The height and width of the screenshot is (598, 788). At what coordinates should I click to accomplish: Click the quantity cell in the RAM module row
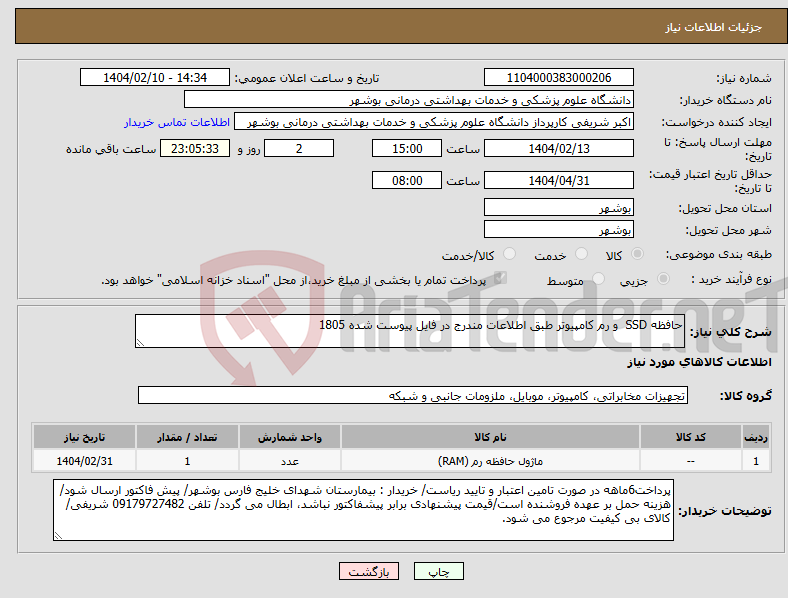click(187, 461)
